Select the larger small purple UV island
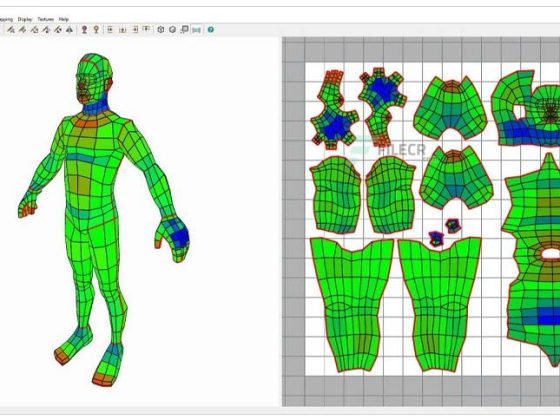Viewport: 560px width, 420px height. click(436, 239)
